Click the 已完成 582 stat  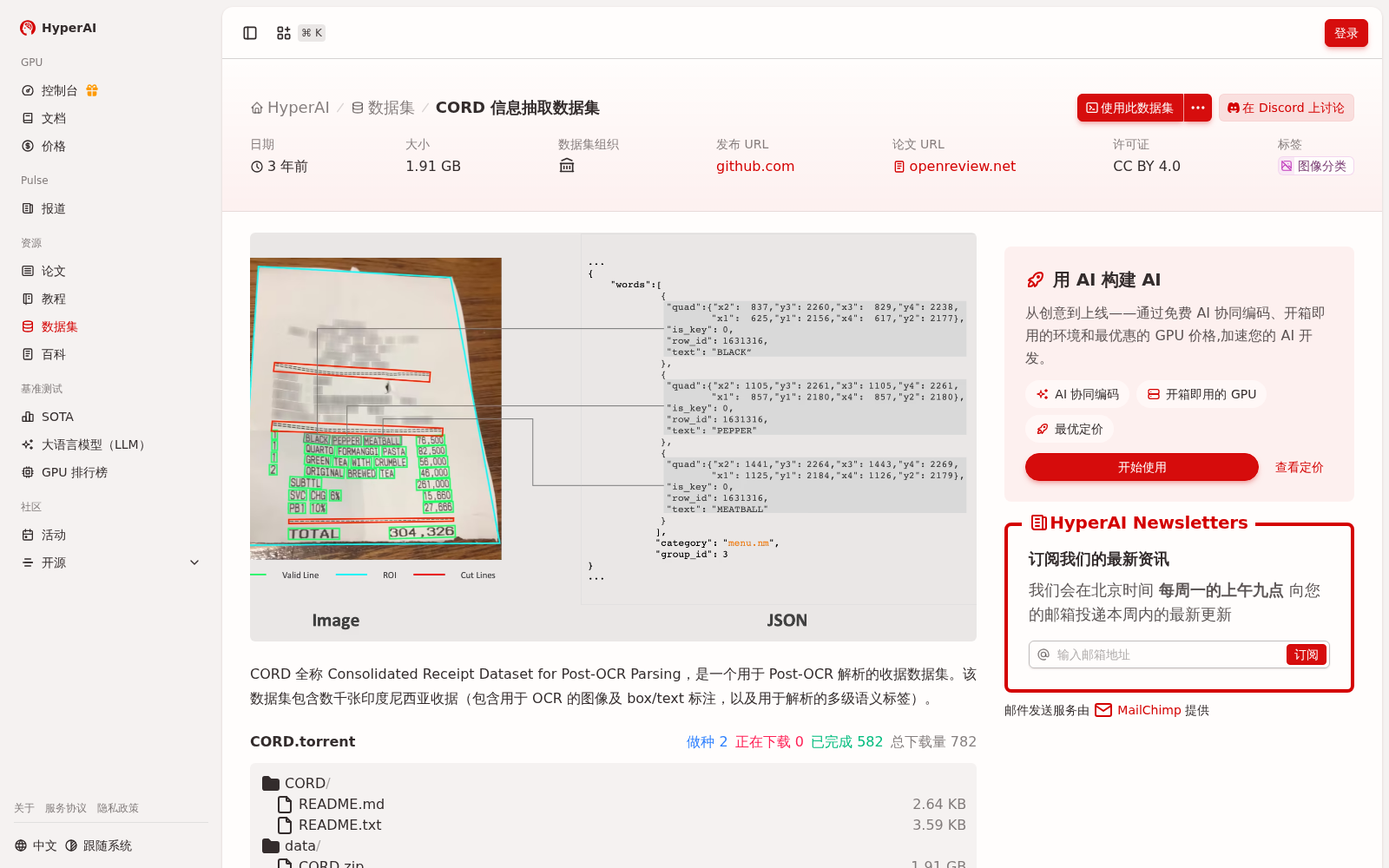[846, 741]
